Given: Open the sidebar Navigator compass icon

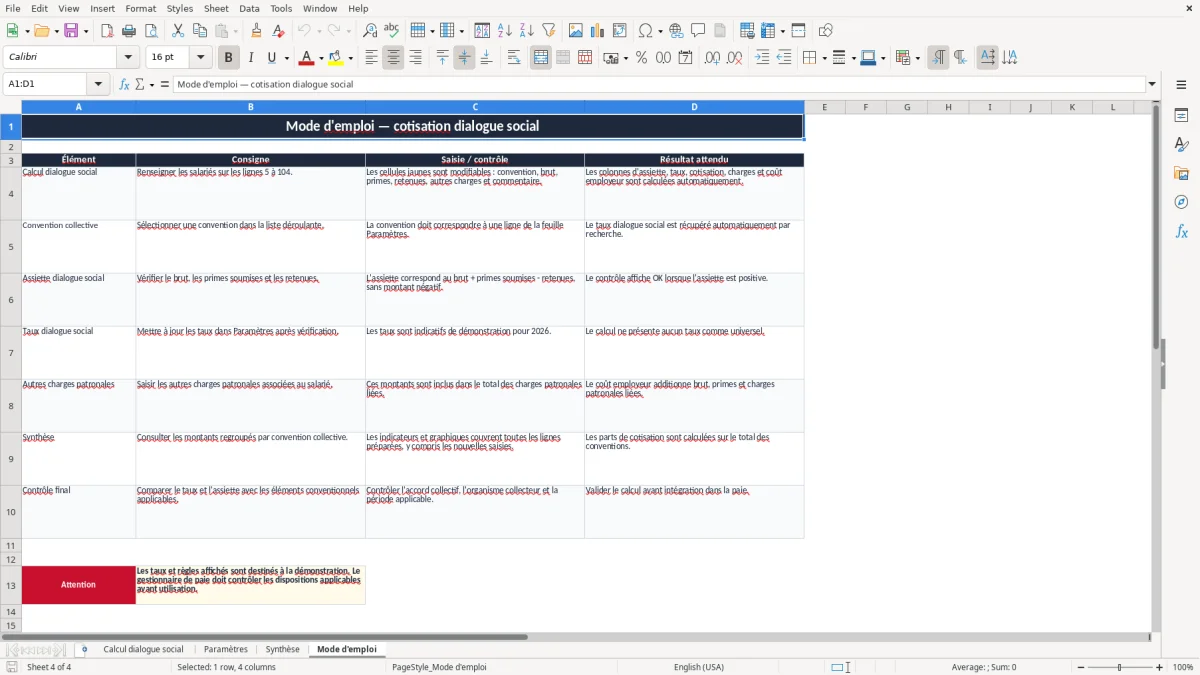Looking at the screenshot, I should (1181, 202).
